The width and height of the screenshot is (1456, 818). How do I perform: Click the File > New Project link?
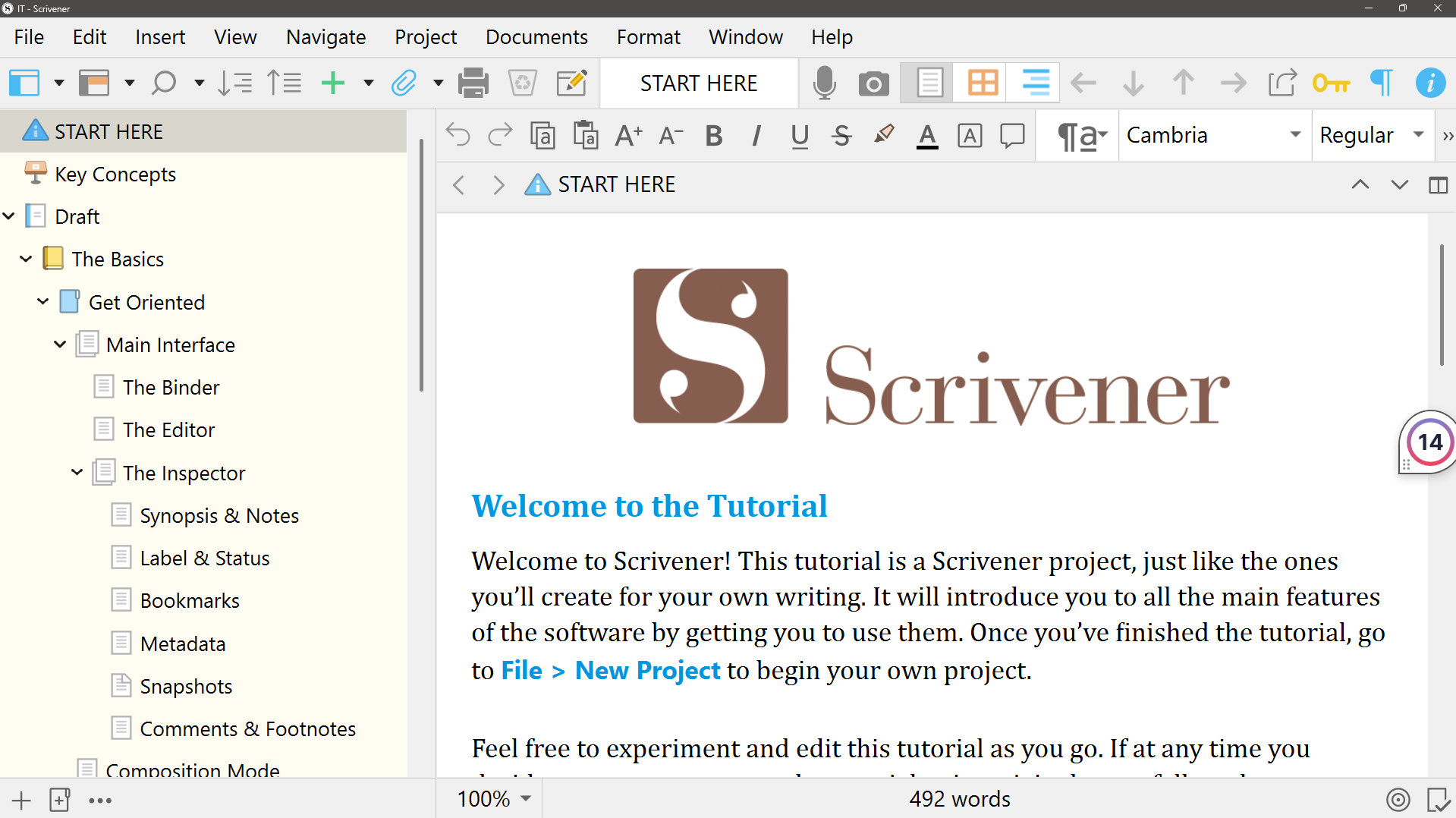(611, 671)
